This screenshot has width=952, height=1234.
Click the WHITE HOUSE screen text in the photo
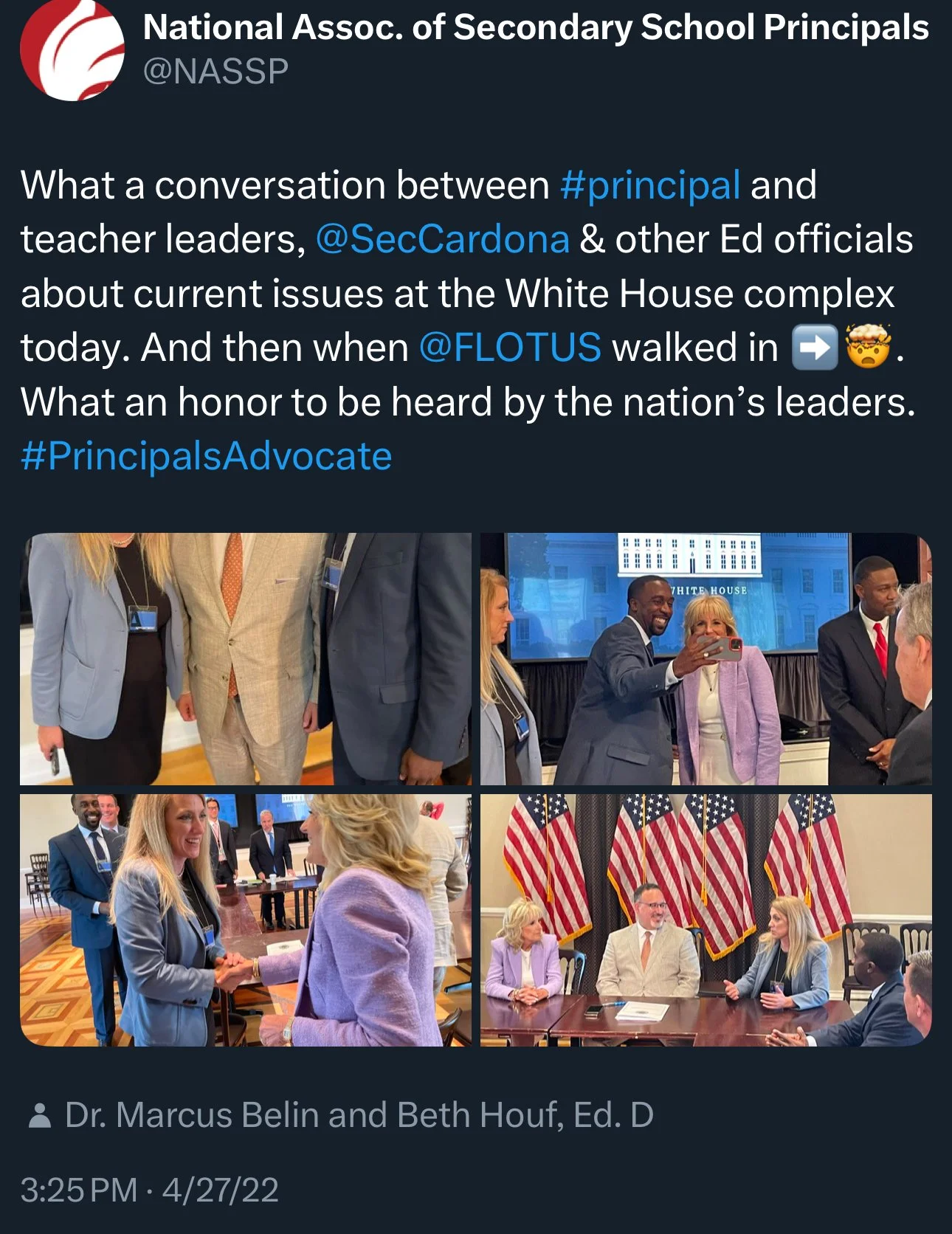[709, 590]
